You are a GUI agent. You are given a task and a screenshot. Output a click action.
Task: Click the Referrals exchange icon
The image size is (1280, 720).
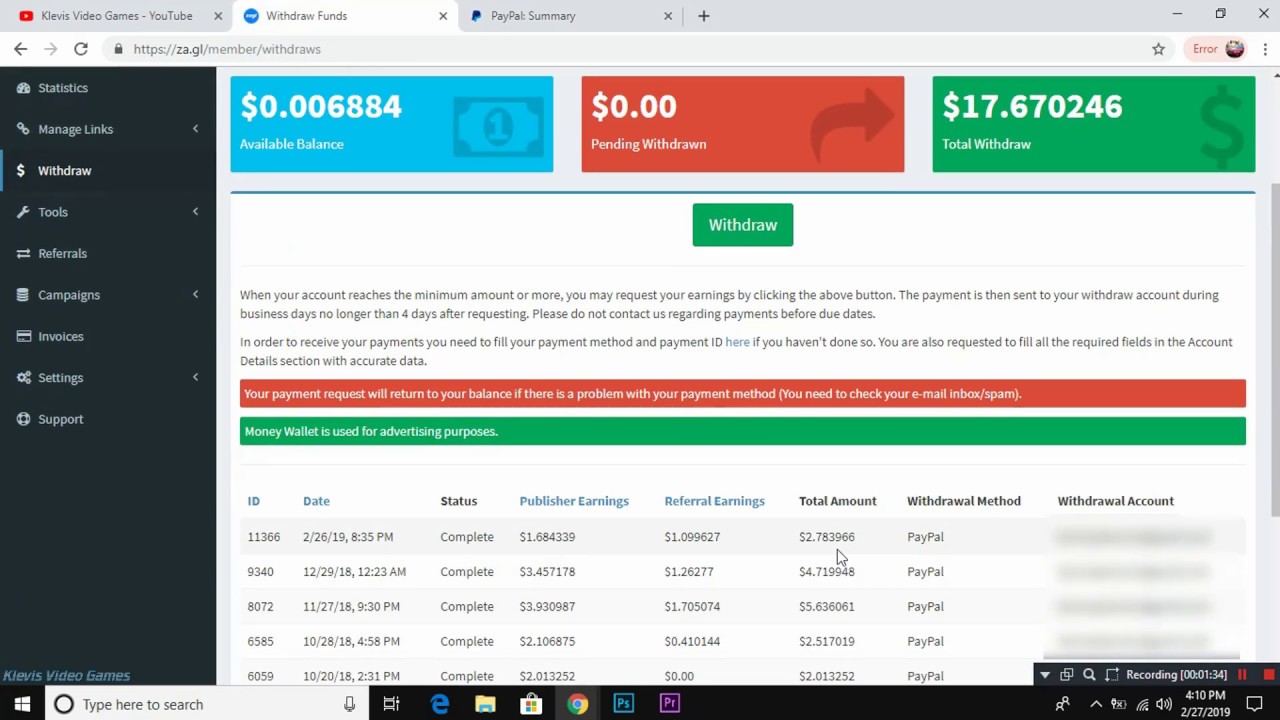click(x=23, y=254)
